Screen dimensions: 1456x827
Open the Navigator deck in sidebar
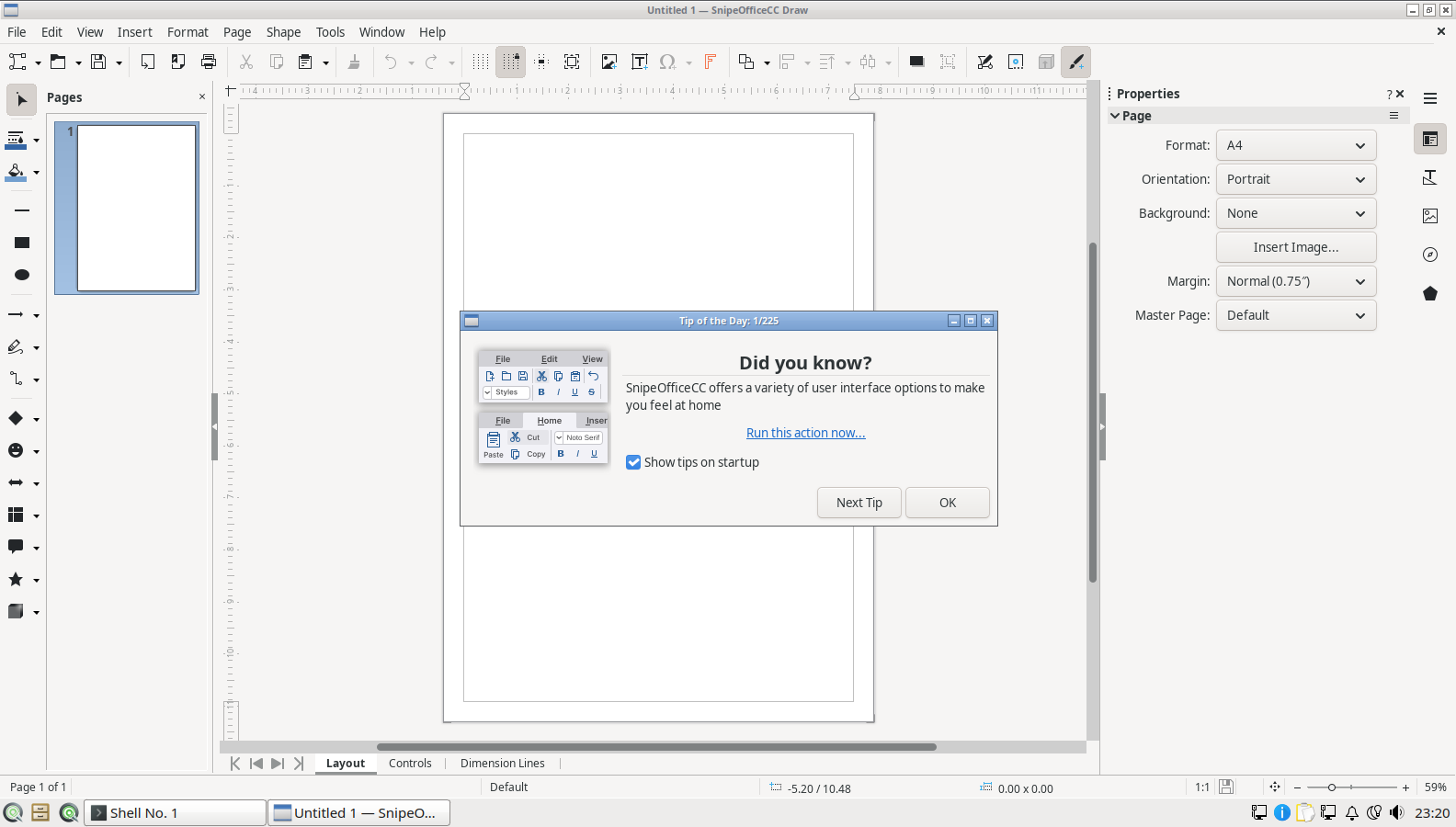1430,255
